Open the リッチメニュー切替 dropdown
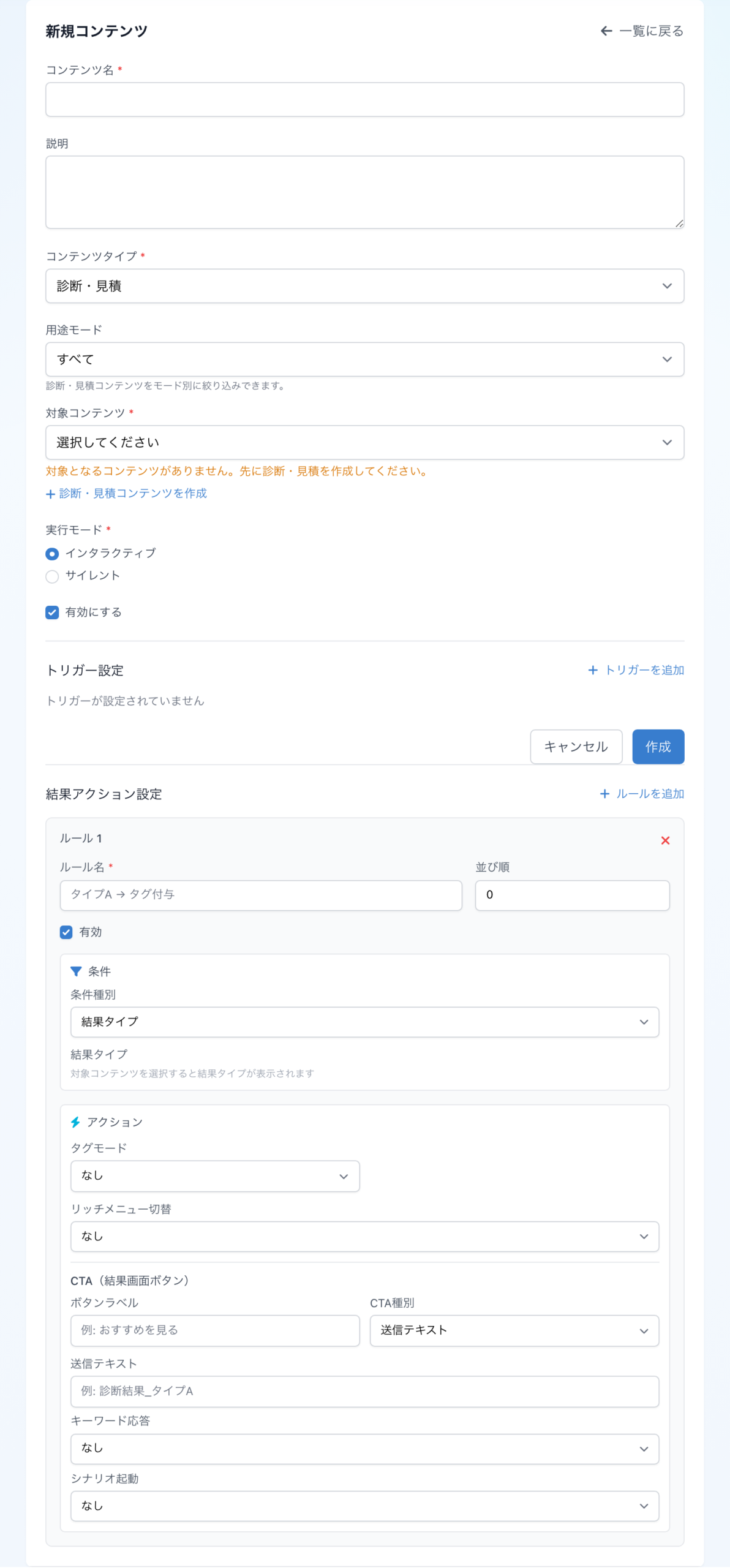730x1568 pixels. (x=365, y=1237)
